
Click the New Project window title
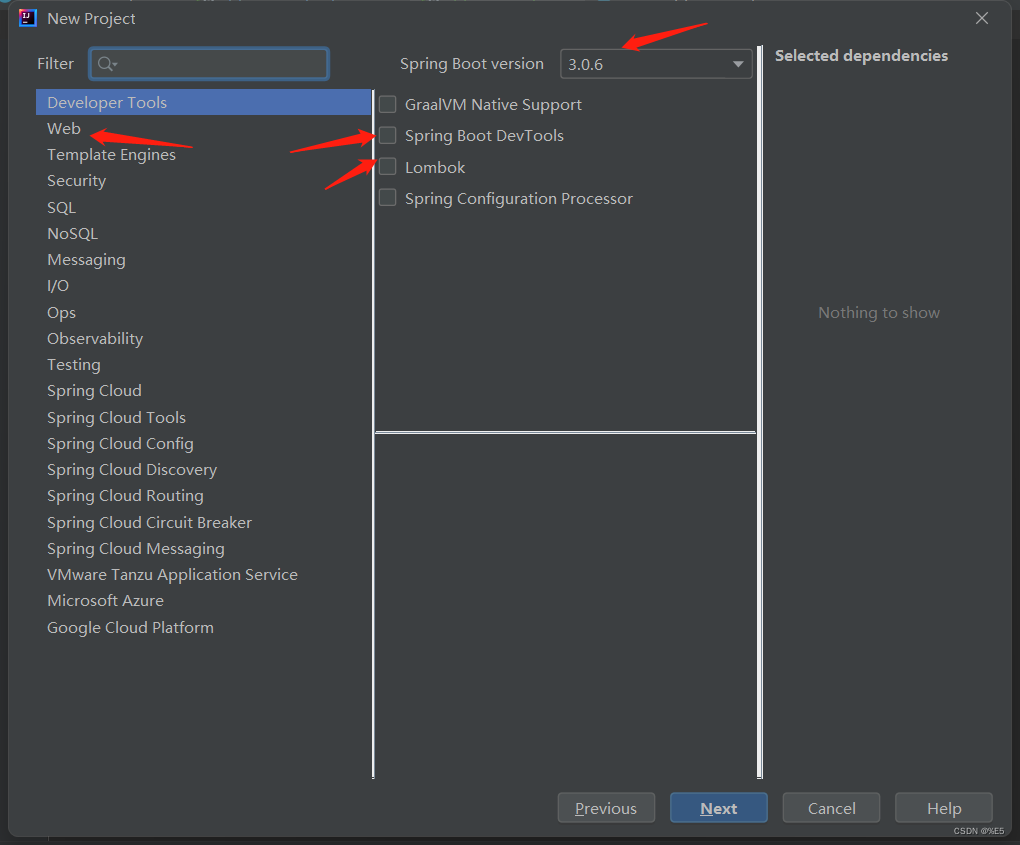[x=91, y=19]
